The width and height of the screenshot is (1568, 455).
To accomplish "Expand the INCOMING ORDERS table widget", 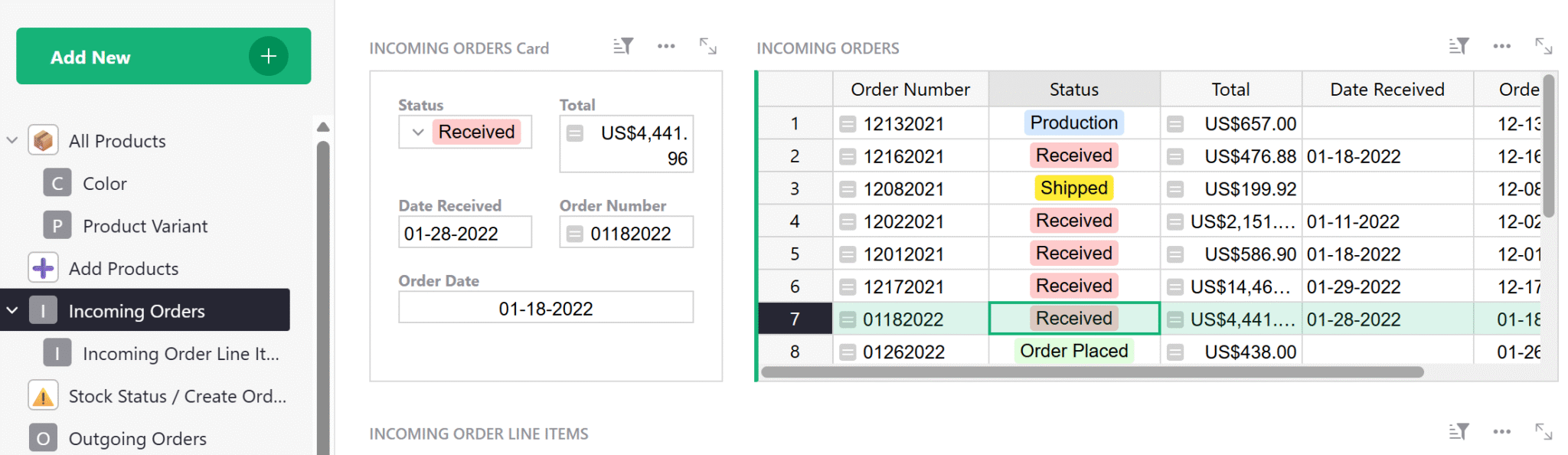I will pyautogui.click(x=1543, y=46).
